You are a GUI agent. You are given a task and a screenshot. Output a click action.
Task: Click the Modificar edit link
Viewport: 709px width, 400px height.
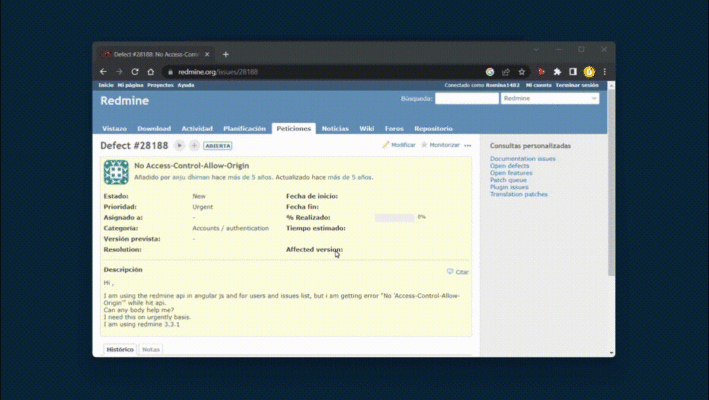pyautogui.click(x=399, y=145)
